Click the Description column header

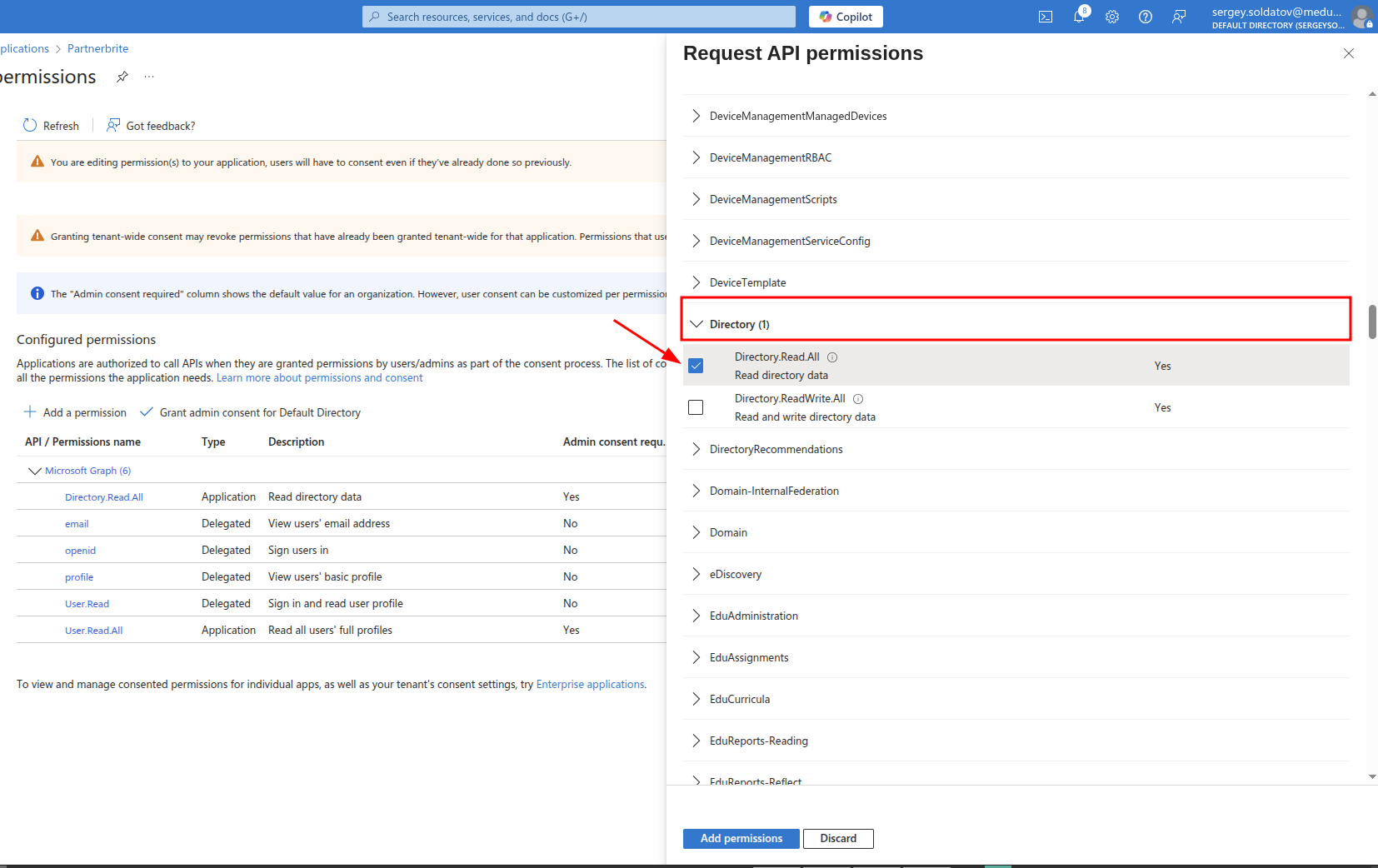(296, 442)
